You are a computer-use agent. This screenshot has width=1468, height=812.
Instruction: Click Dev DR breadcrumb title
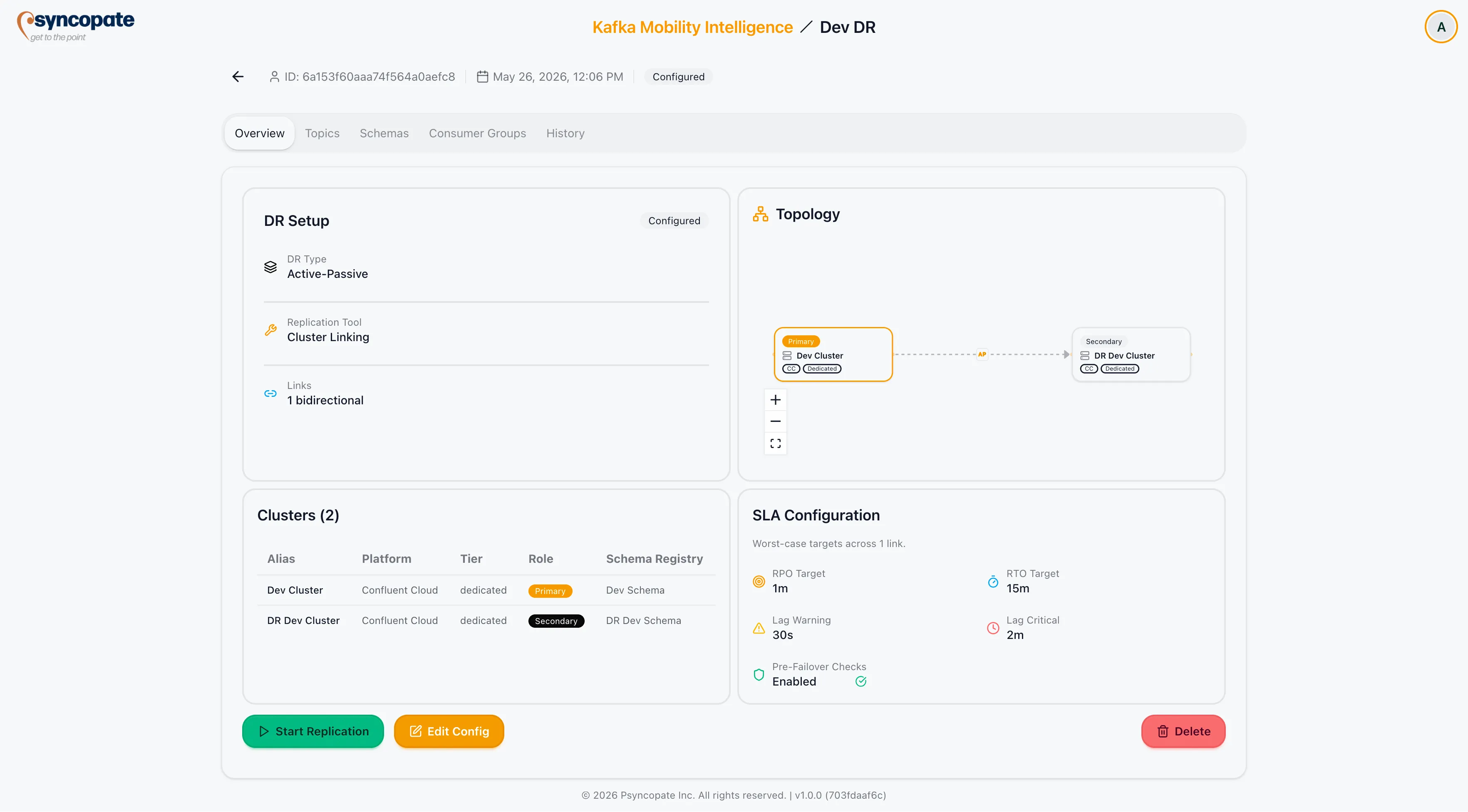848,27
